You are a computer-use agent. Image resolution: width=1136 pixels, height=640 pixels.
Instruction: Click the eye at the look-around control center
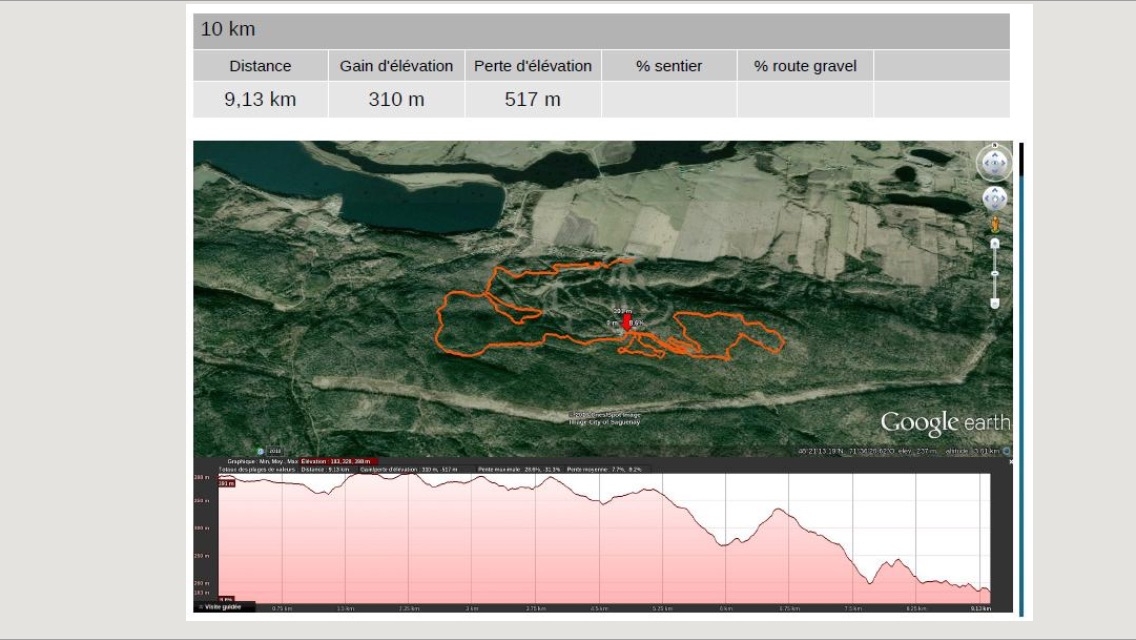coord(994,163)
